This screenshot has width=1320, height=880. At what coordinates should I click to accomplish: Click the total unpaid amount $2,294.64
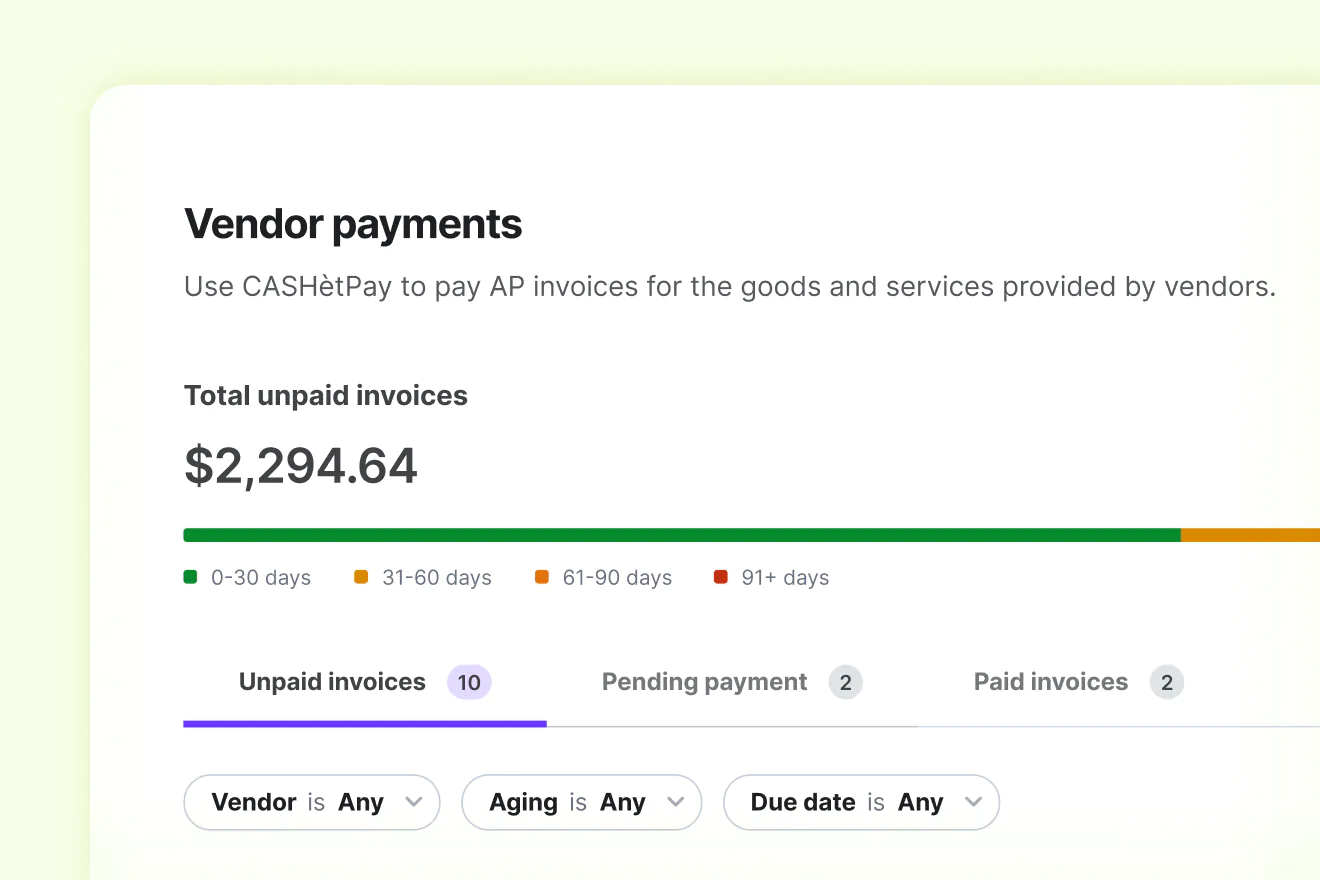click(300, 464)
